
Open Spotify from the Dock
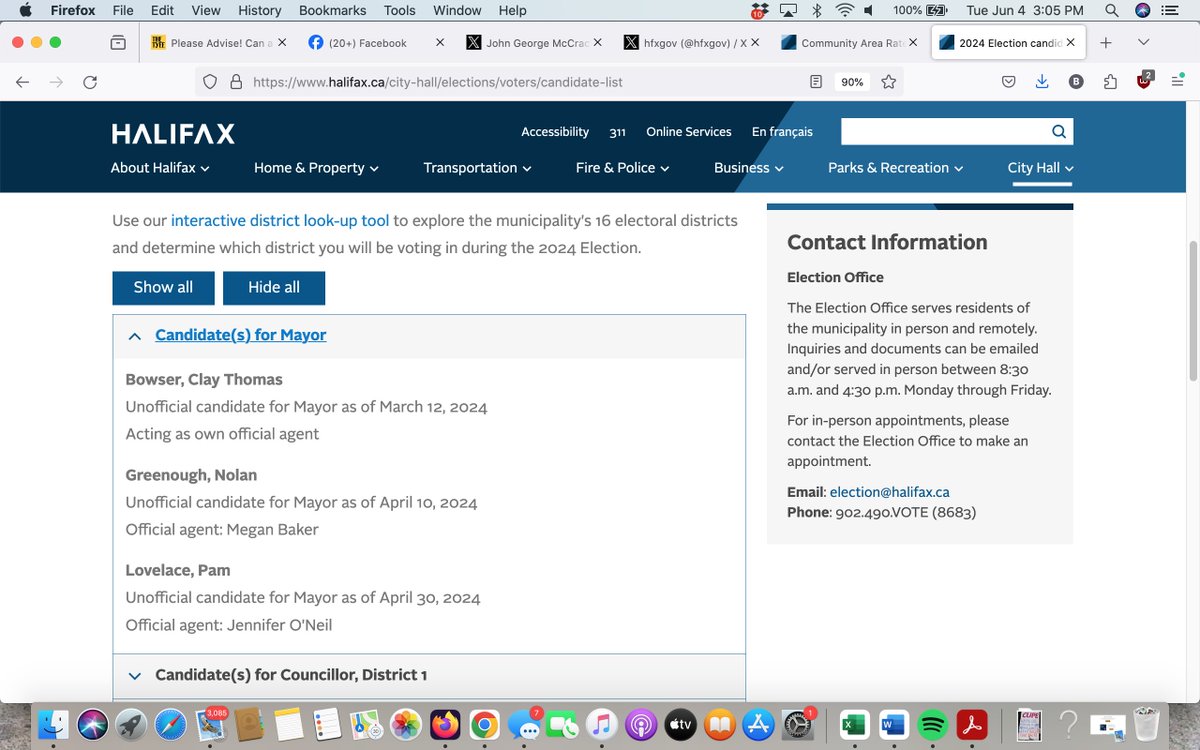click(931, 724)
